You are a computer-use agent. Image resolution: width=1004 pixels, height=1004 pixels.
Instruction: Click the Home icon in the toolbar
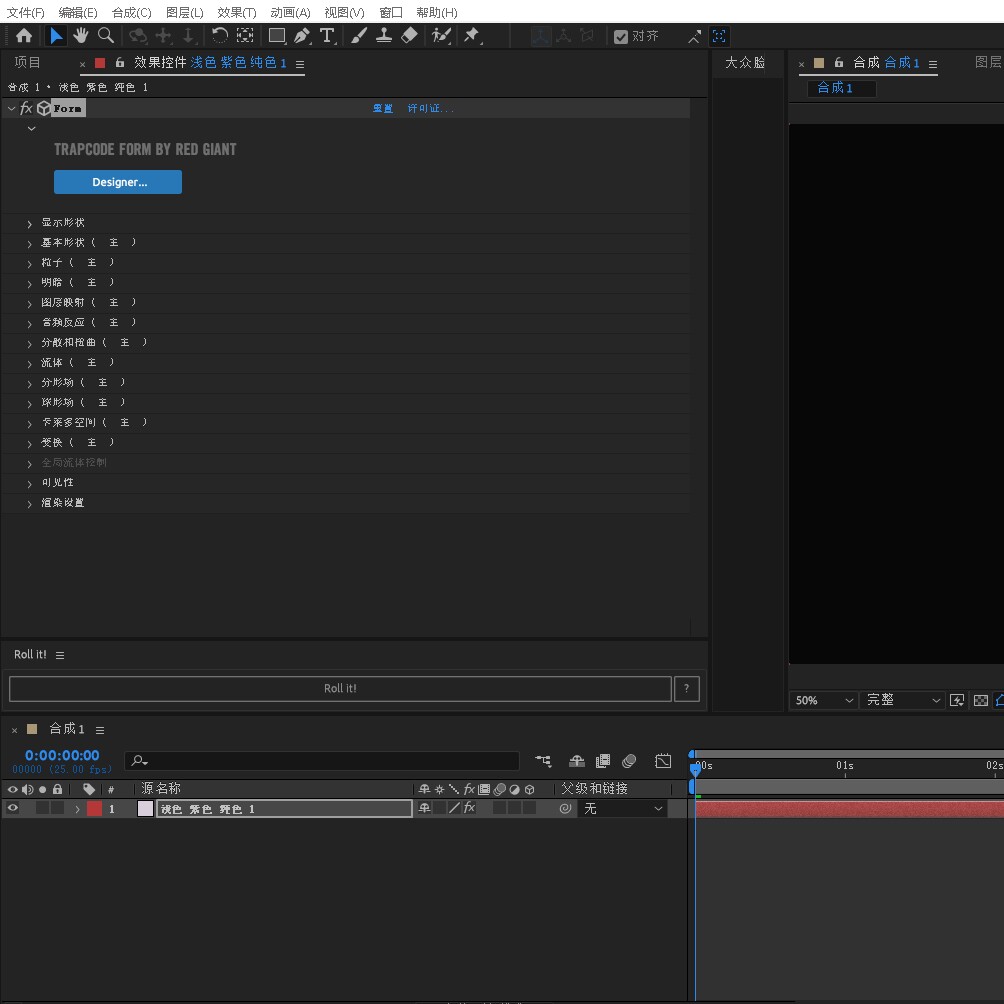(x=24, y=36)
